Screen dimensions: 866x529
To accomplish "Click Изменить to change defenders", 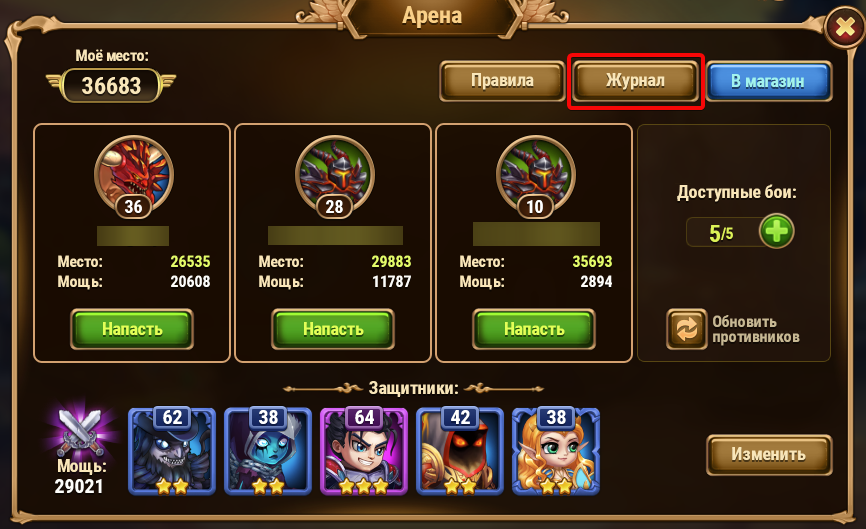I will 769,454.
